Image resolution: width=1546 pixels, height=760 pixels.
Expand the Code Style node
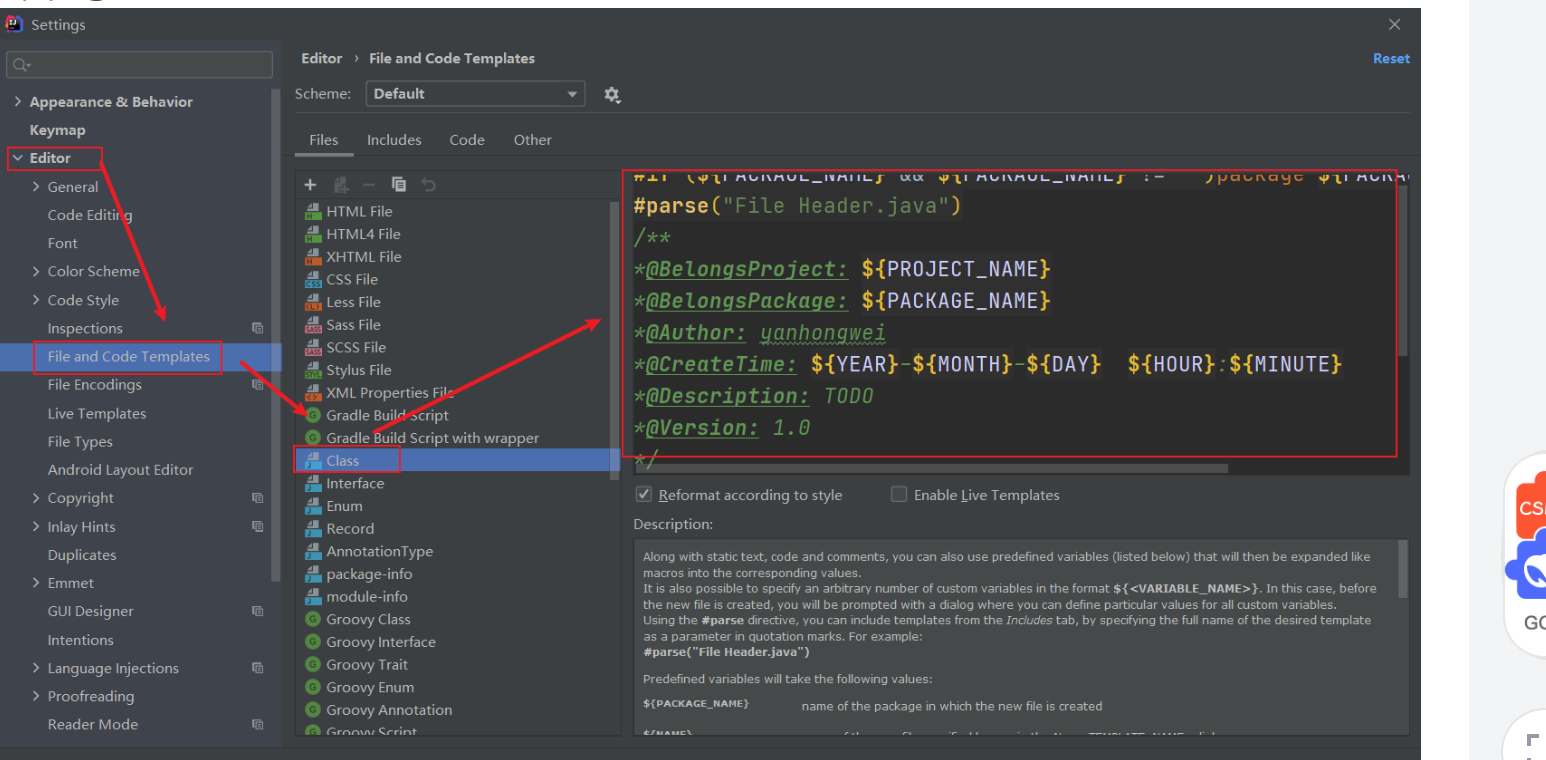tap(36, 300)
